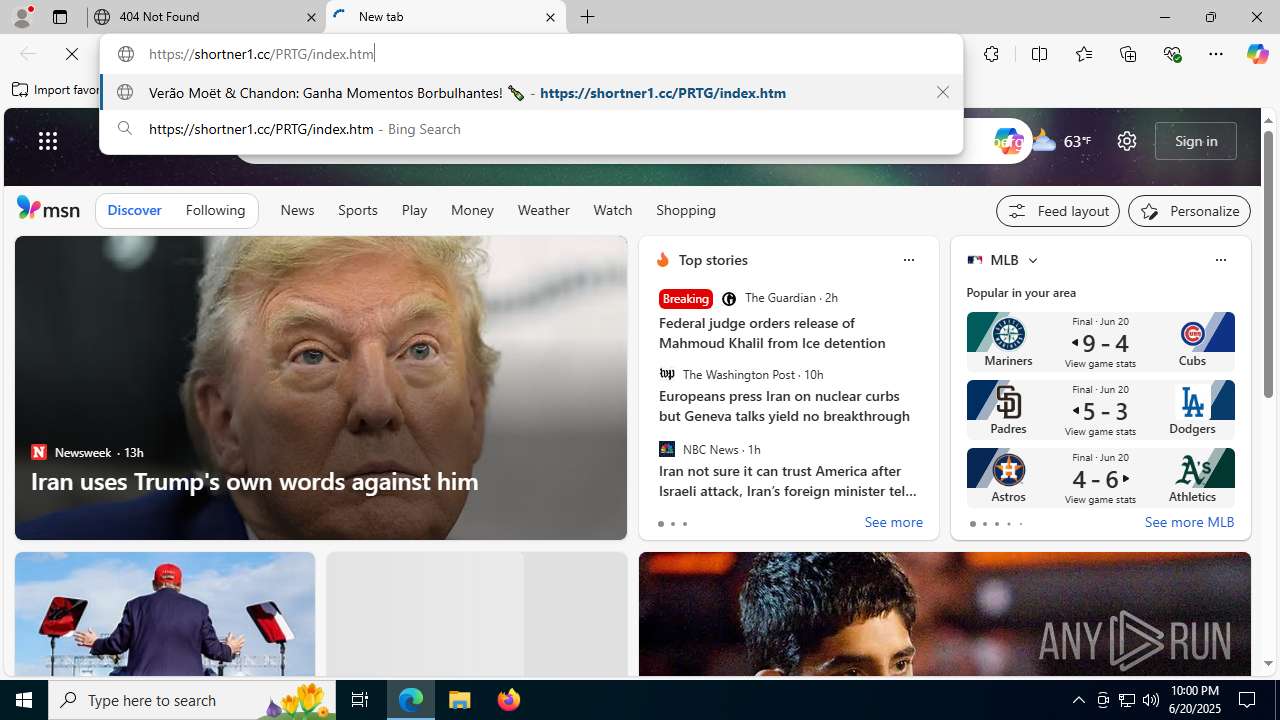This screenshot has height=720, width=1280.
Task: View Mariners vs Cubs game stats
Action: [x=1100, y=363]
